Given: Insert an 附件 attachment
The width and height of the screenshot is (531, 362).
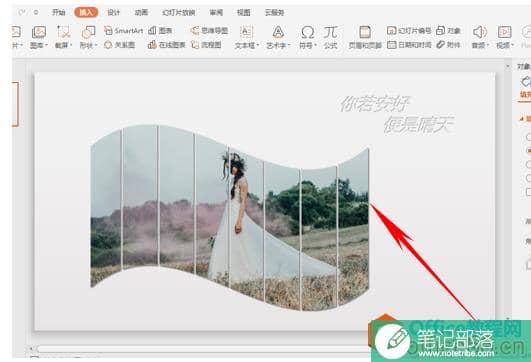Looking at the screenshot, I should click(x=448, y=45).
